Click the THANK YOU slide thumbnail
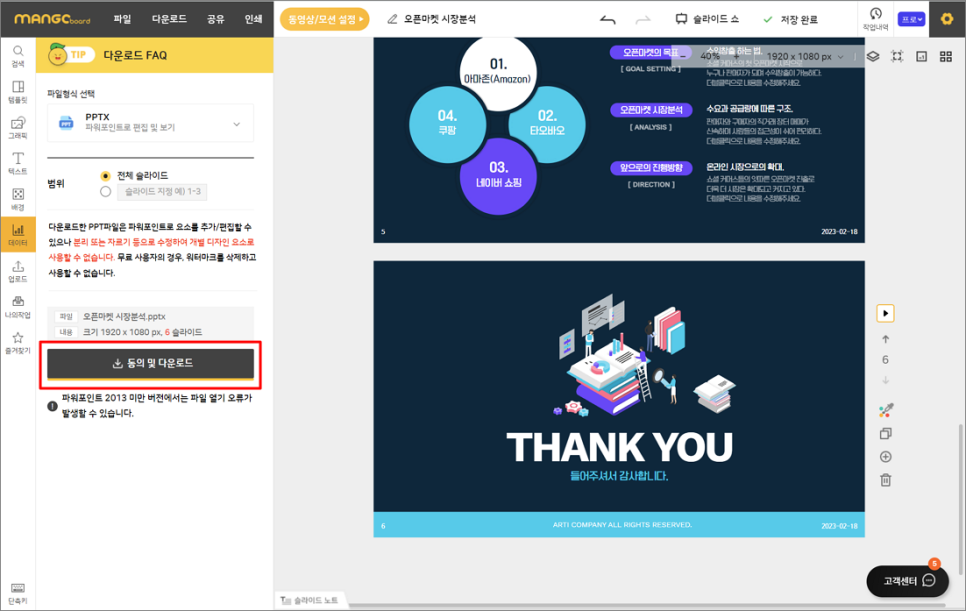The image size is (966, 611). (x=619, y=399)
